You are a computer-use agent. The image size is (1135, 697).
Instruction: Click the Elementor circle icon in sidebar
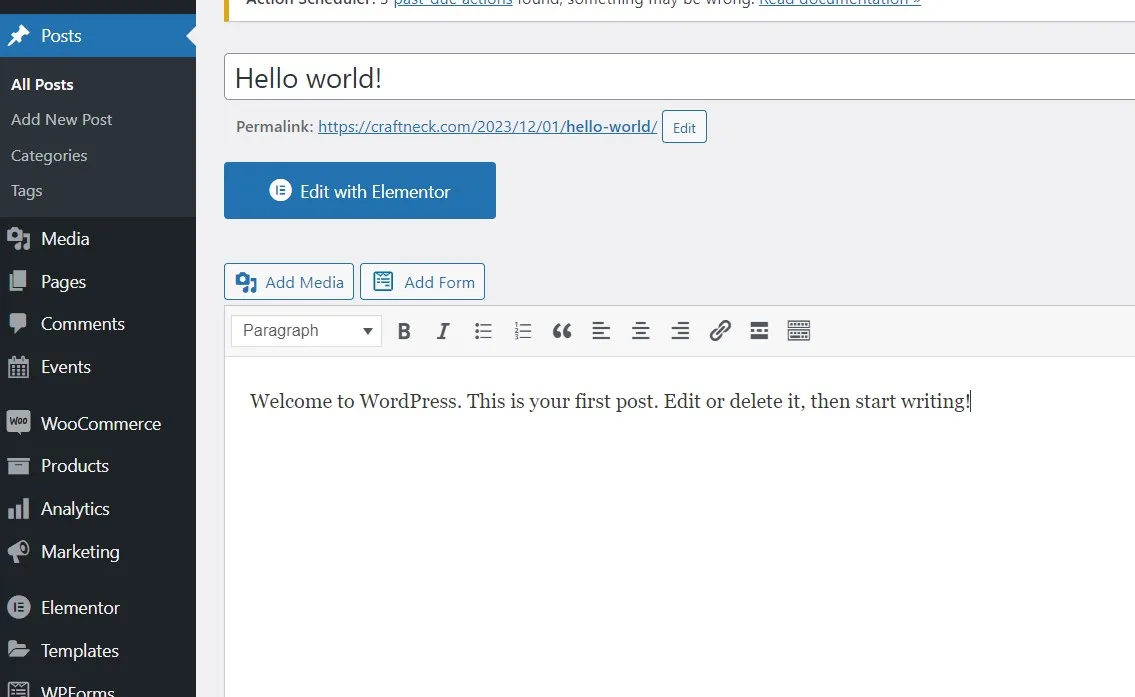pyautogui.click(x=19, y=607)
